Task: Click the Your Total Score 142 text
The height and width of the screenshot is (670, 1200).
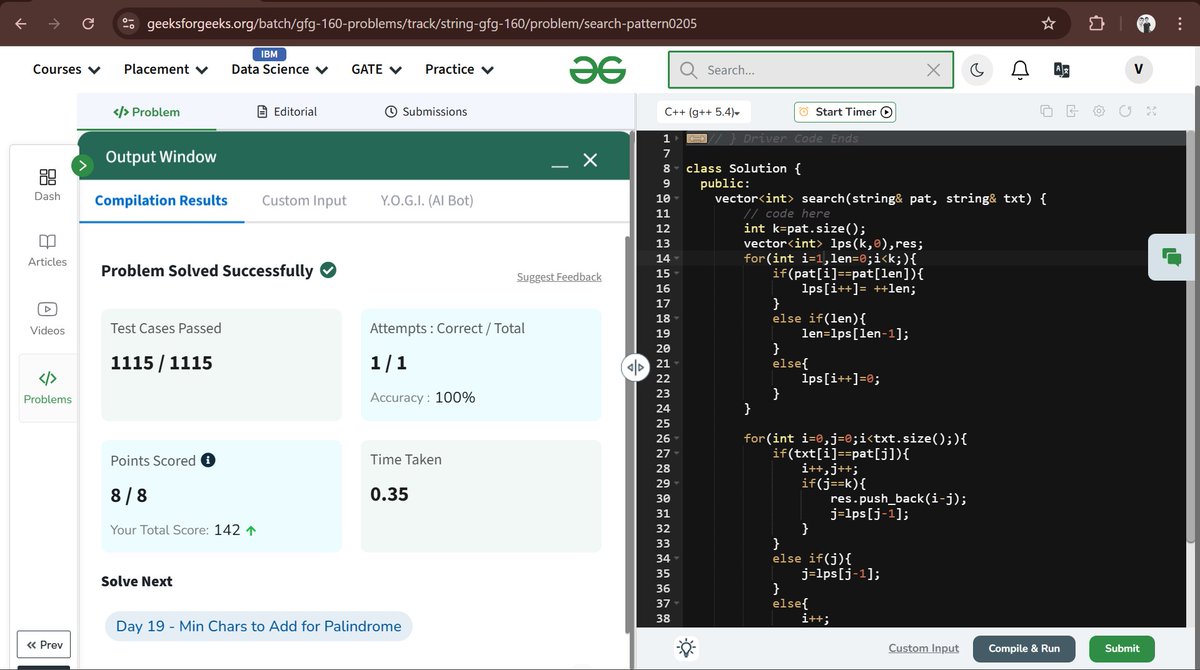Action: click(x=183, y=530)
